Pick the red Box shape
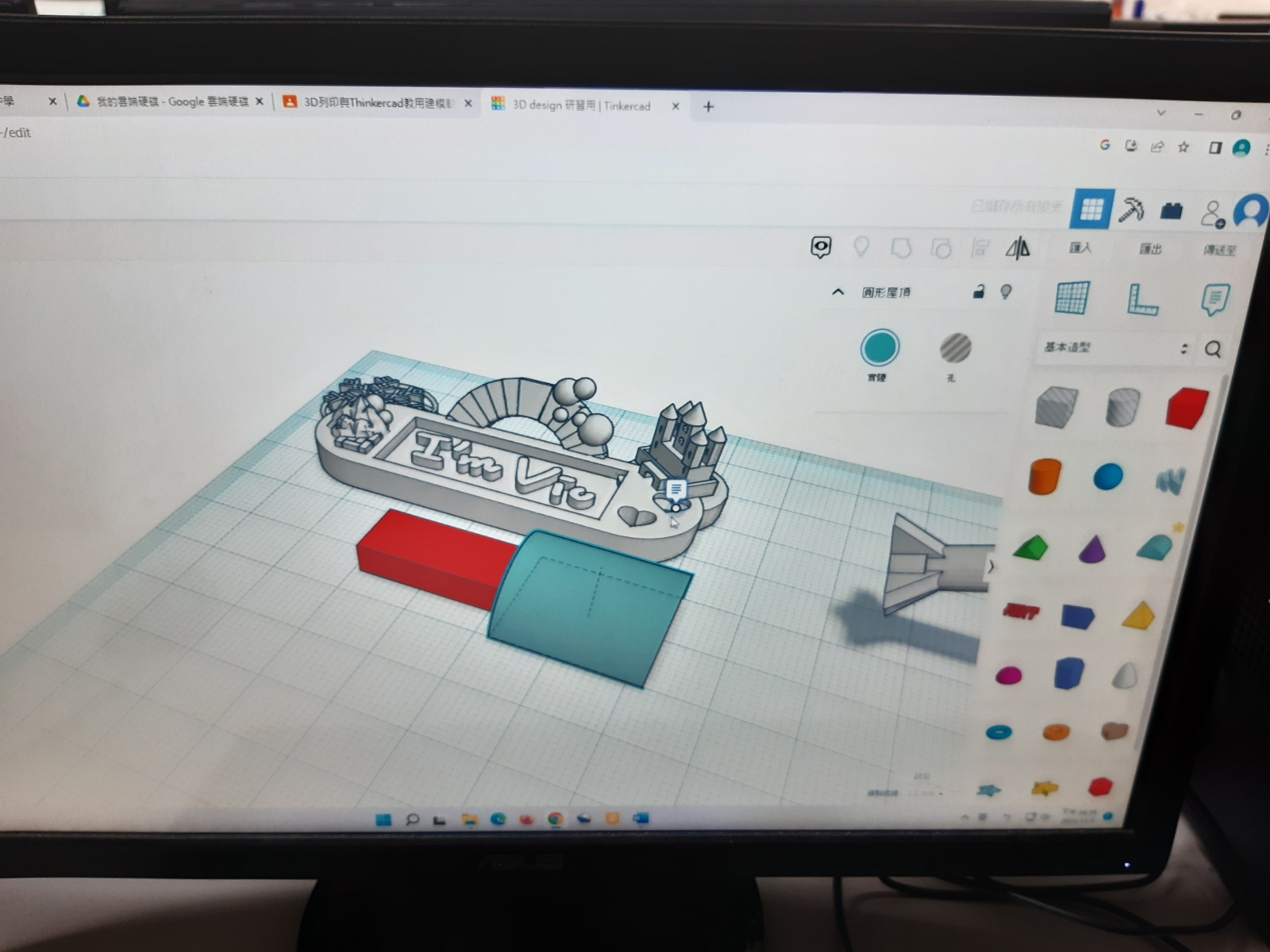The image size is (1270, 952). tap(1187, 409)
